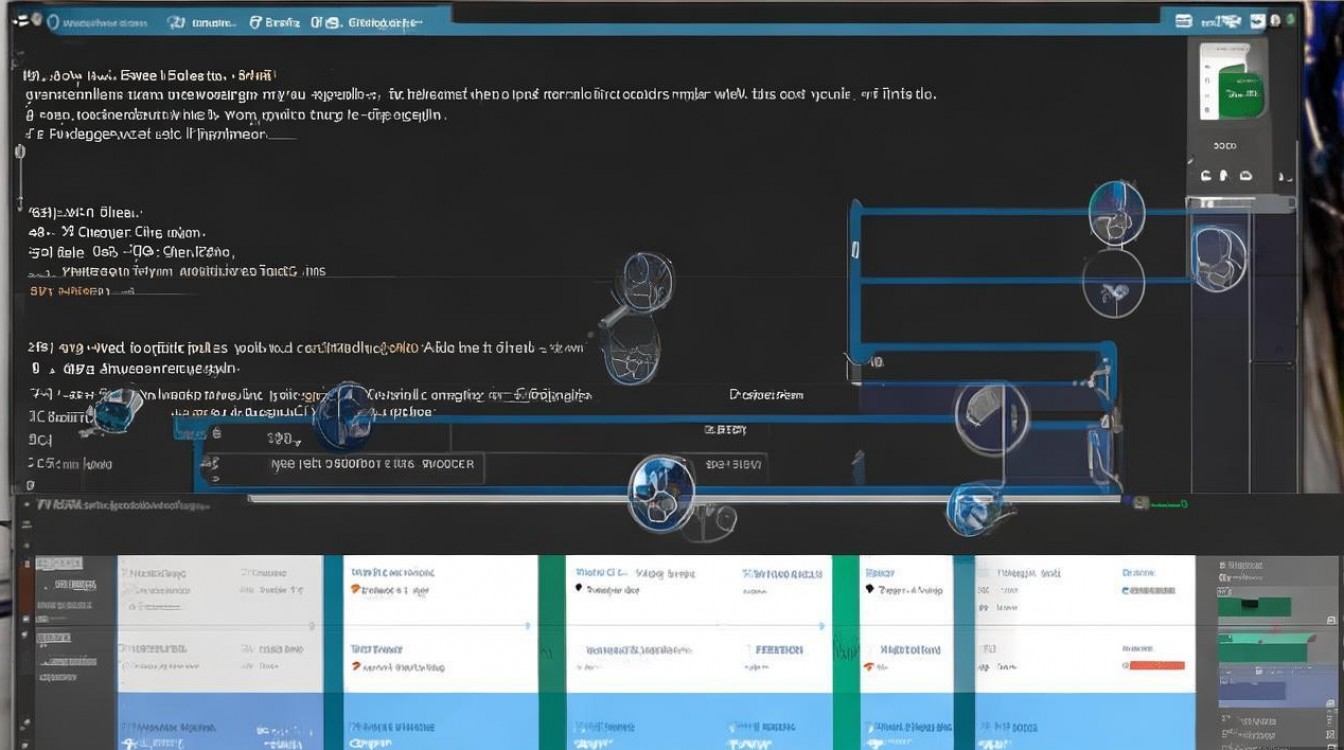
Task: Click the red bar in the bottom table
Action: [1153, 665]
